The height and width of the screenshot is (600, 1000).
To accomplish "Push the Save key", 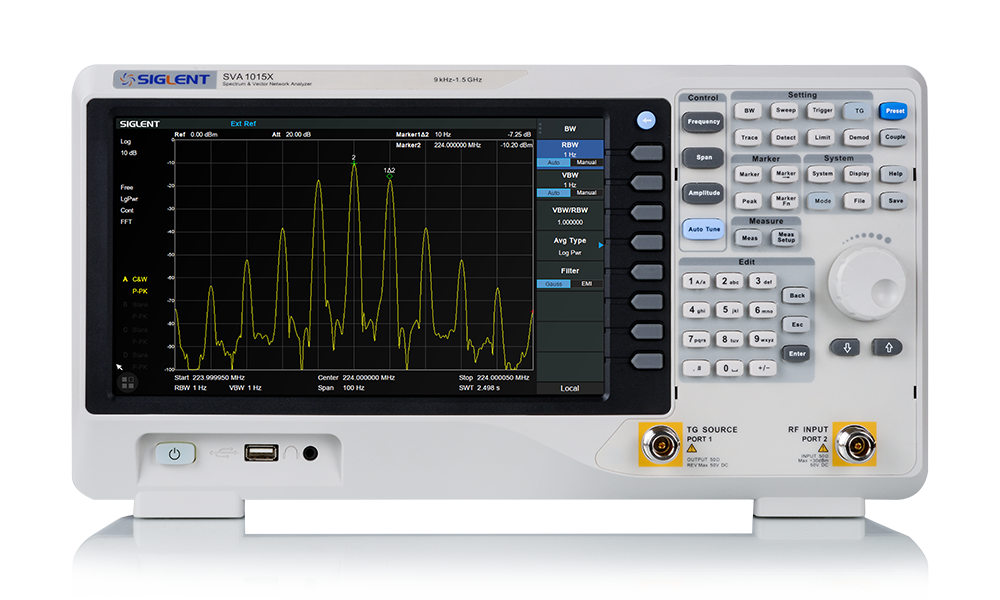I will tap(894, 201).
